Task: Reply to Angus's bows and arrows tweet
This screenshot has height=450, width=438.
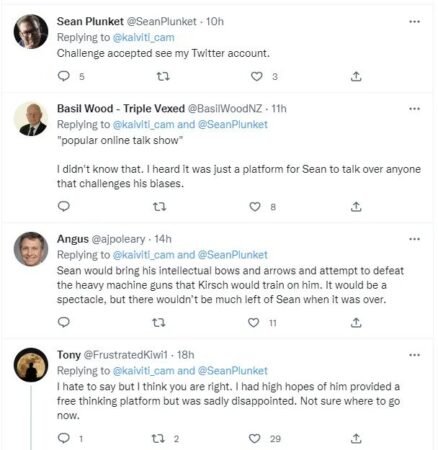Action: (x=64, y=322)
